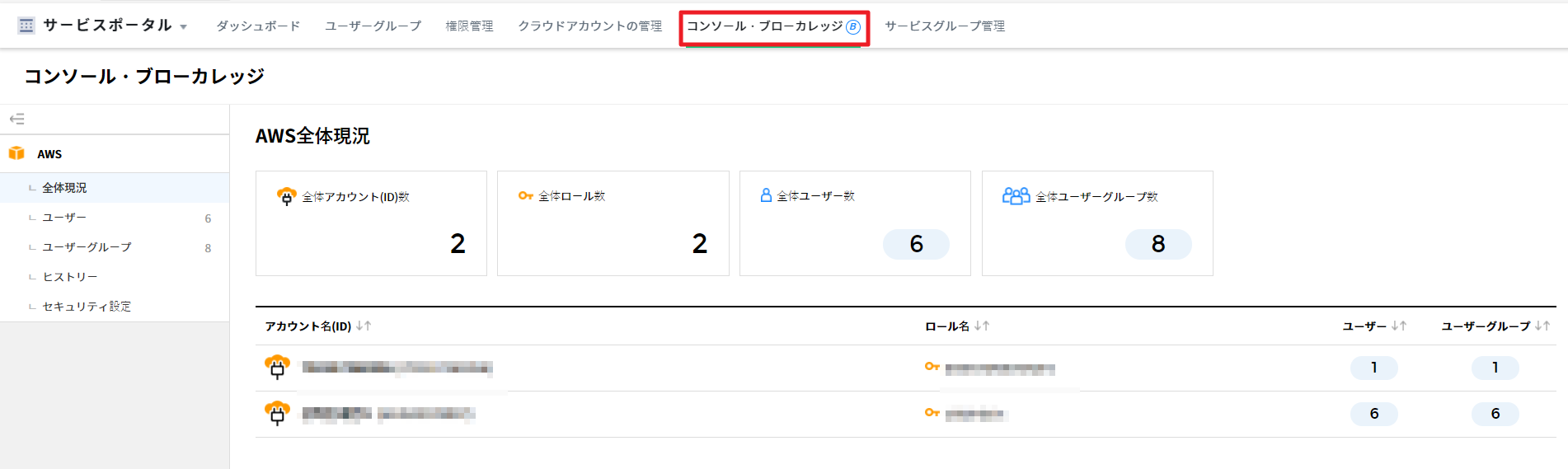Image resolution: width=1568 pixels, height=469 pixels.
Task: Click the total user groups count badge 8
Action: click(1157, 244)
